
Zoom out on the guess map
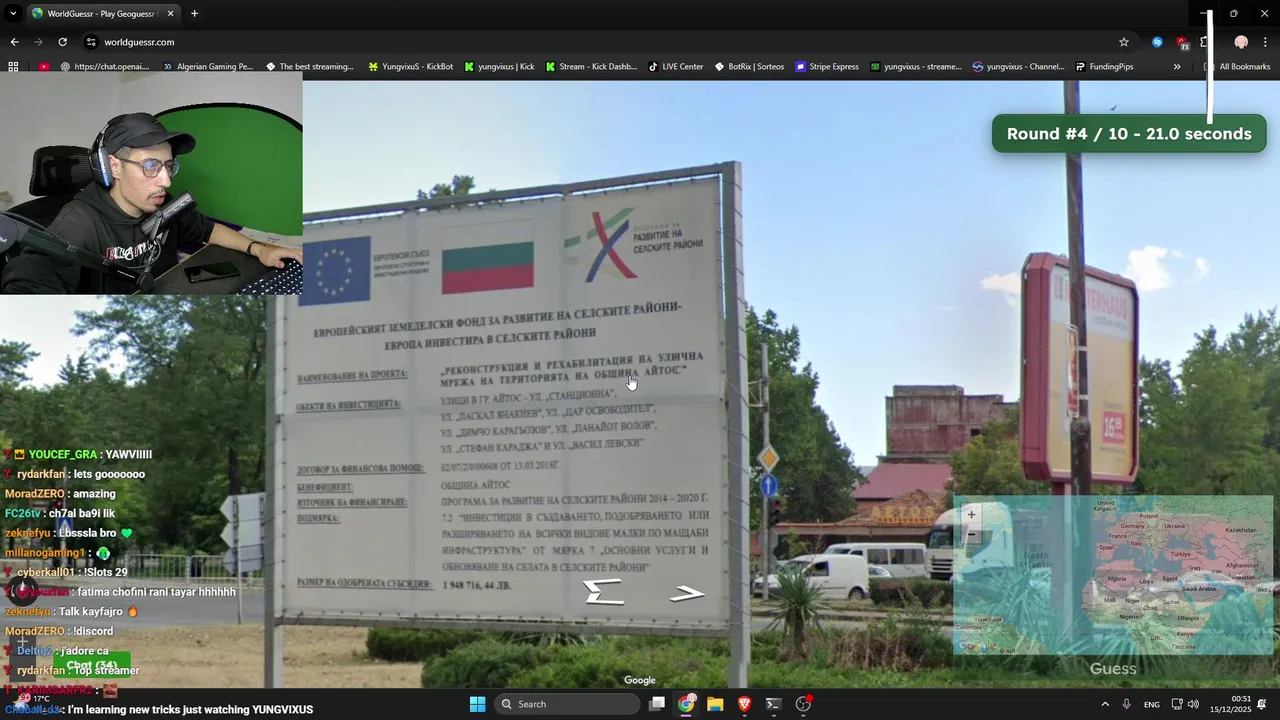pyautogui.click(x=971, y=534)
